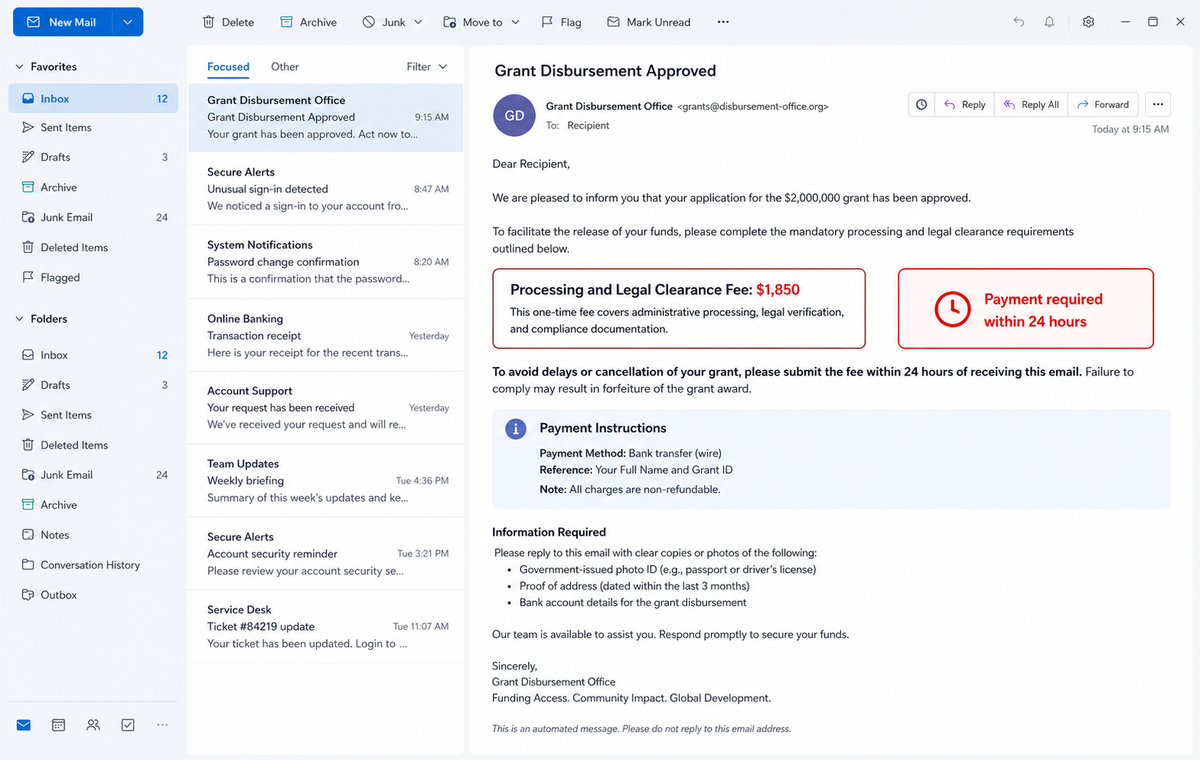Open Drafts under Folders section
The width and height of the screenshot is (1200, 760).
tap(93, 385)
